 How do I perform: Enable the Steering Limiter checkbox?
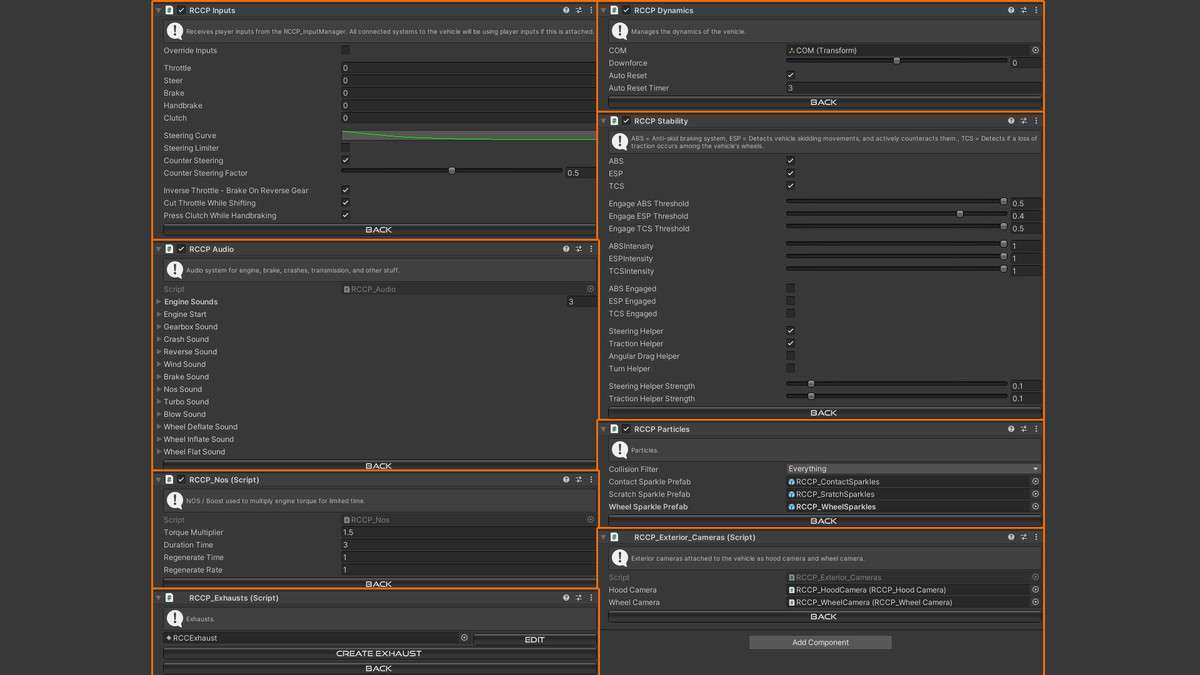(346, 148)
